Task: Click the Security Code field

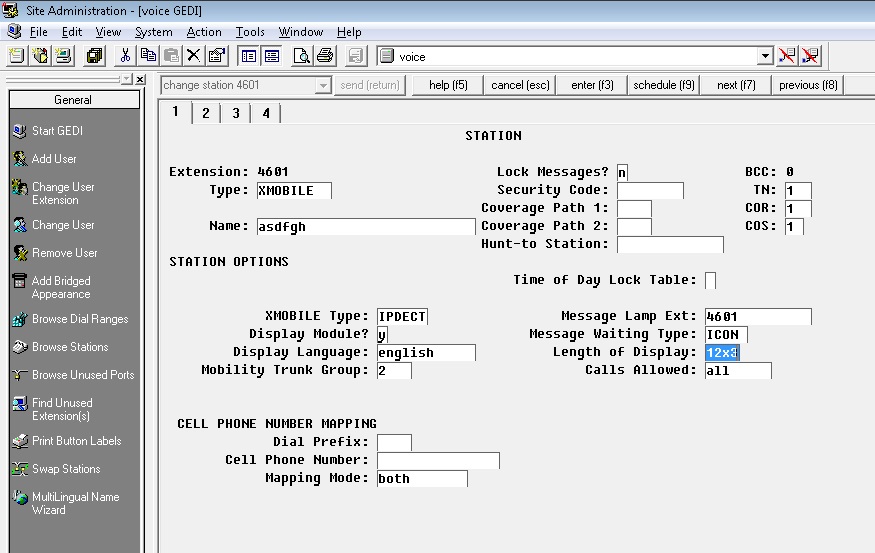Action: 650,190
